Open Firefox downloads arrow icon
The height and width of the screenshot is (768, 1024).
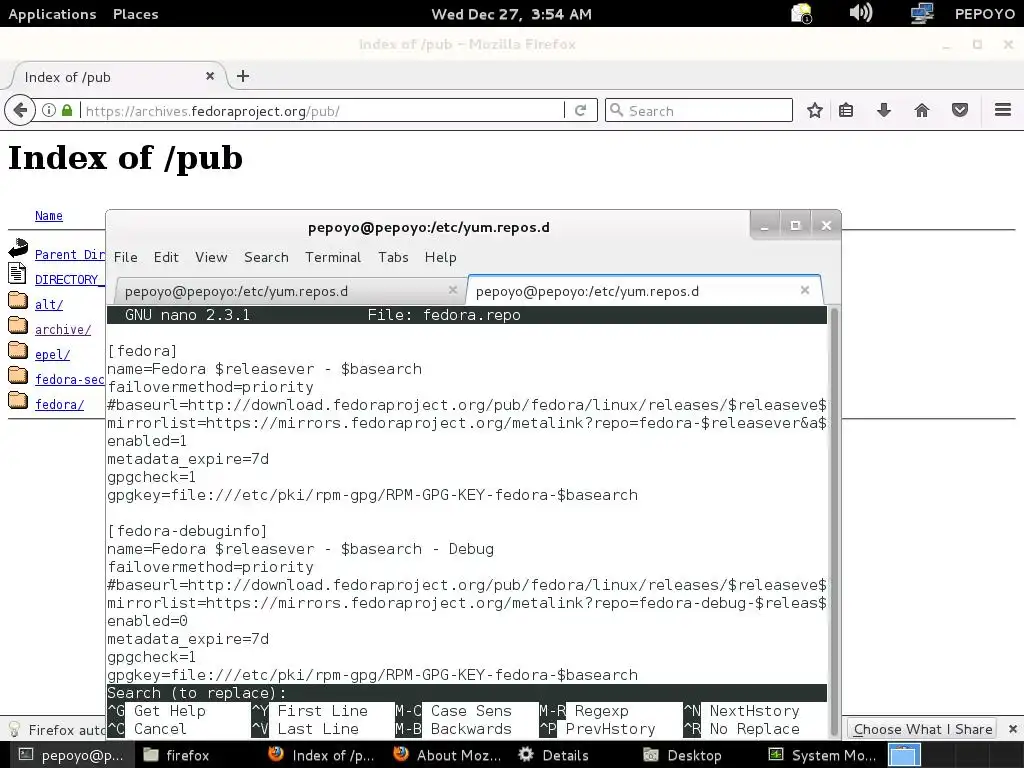(x=884, y=110)
